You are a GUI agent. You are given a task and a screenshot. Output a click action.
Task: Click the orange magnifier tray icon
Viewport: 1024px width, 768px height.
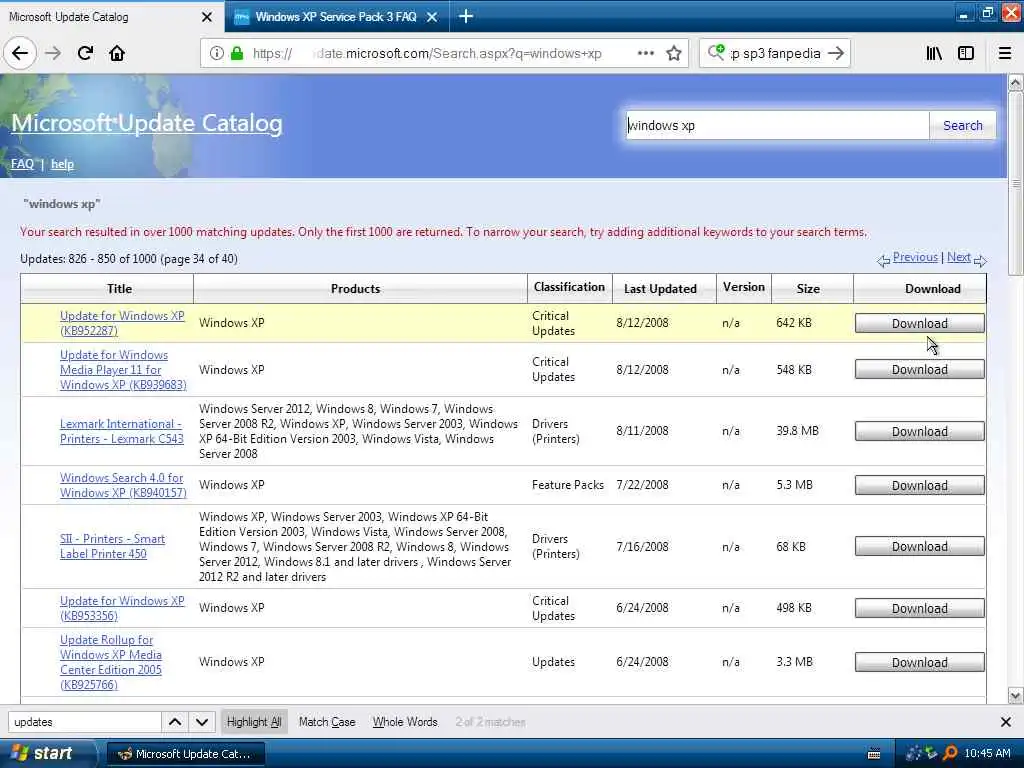point(950,753)
